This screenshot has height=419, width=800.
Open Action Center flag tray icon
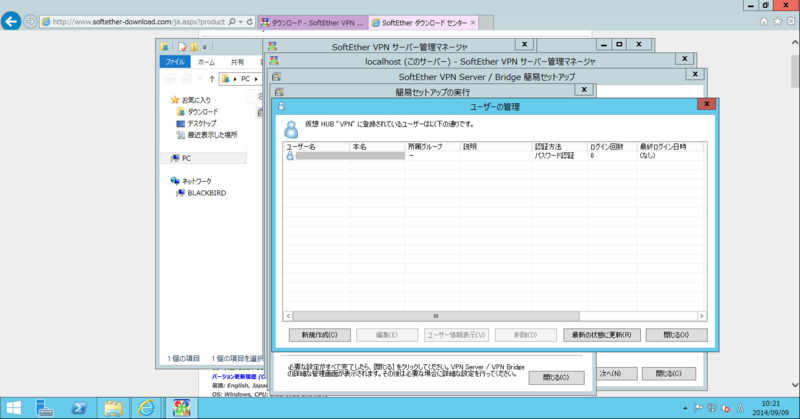pyautogui.click(x=698, y=408)
